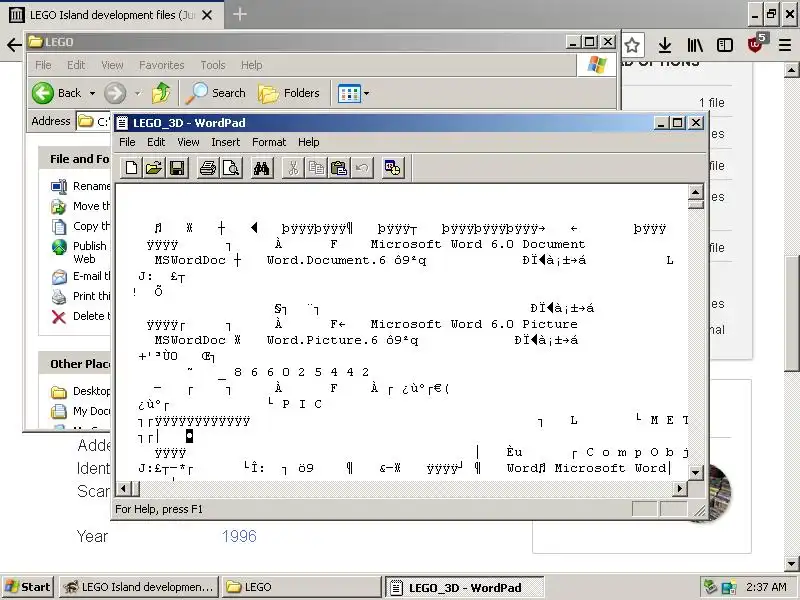
Task: Click the Undo arrow in WordPad toolbar
Action: click(362, 168)
